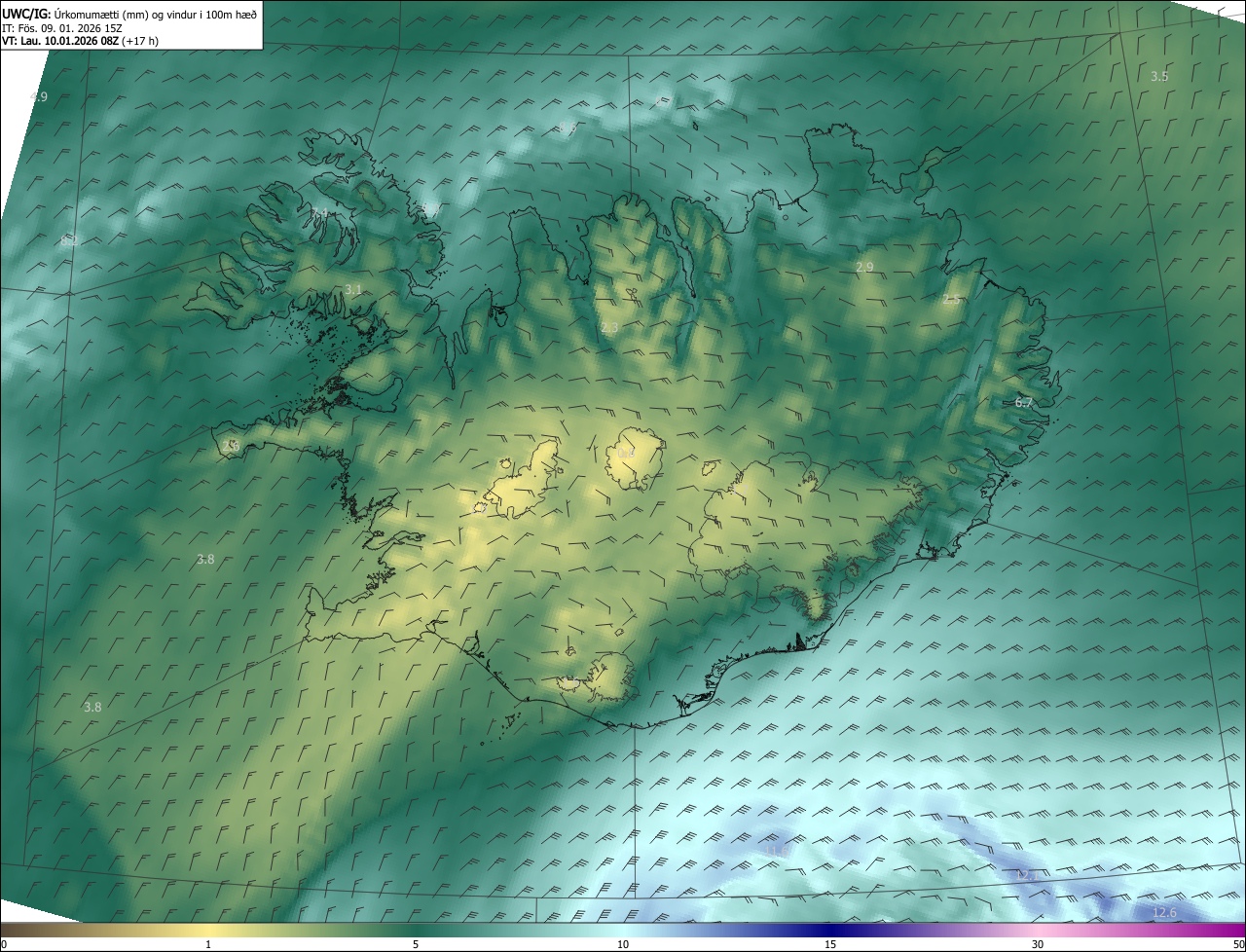Click the colorbar tick label 15
Screen dimensions: 1246x952
[830, 944]
